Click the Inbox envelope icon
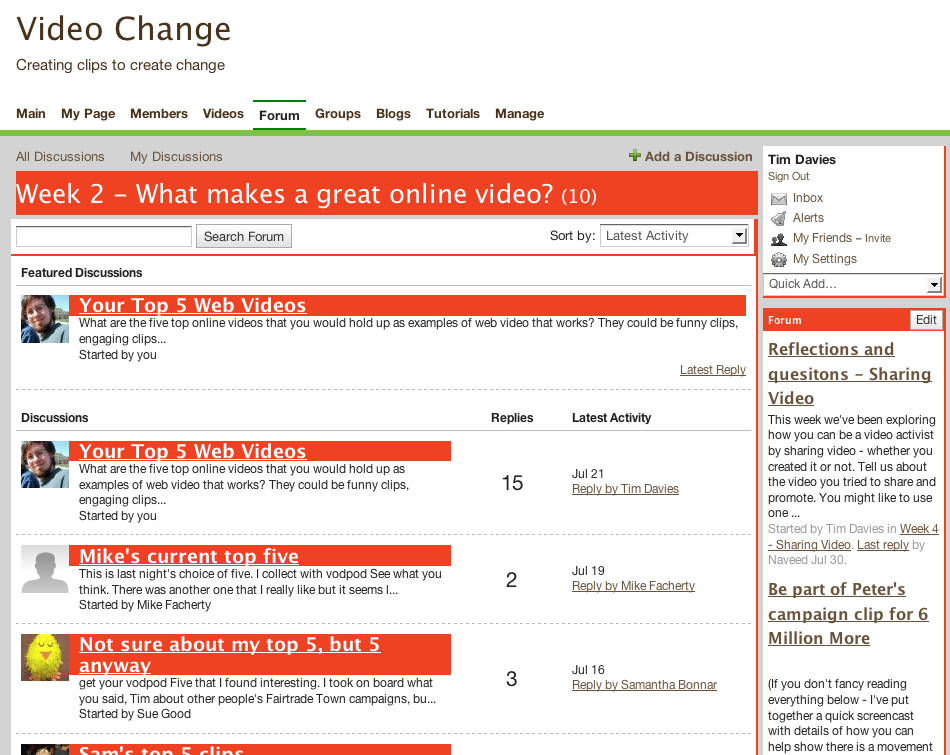 [778, 199]
